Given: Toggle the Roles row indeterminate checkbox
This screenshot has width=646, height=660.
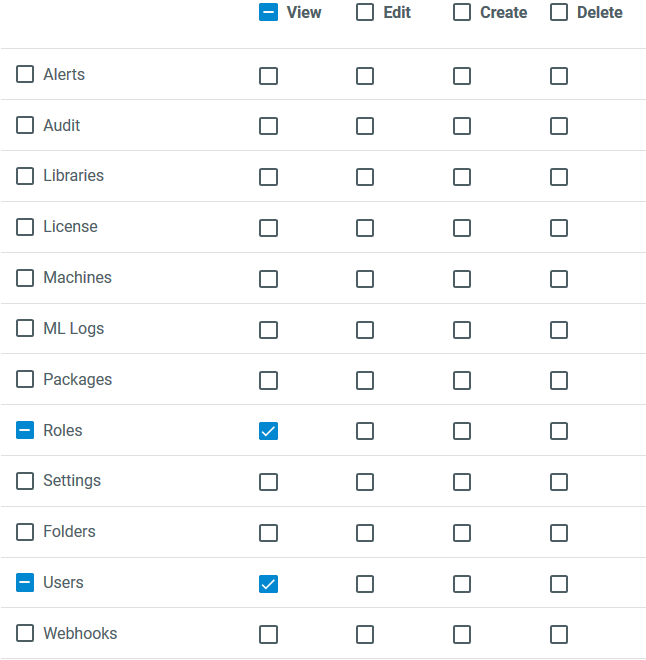Looking at the screenshot, I should (25, 431).
